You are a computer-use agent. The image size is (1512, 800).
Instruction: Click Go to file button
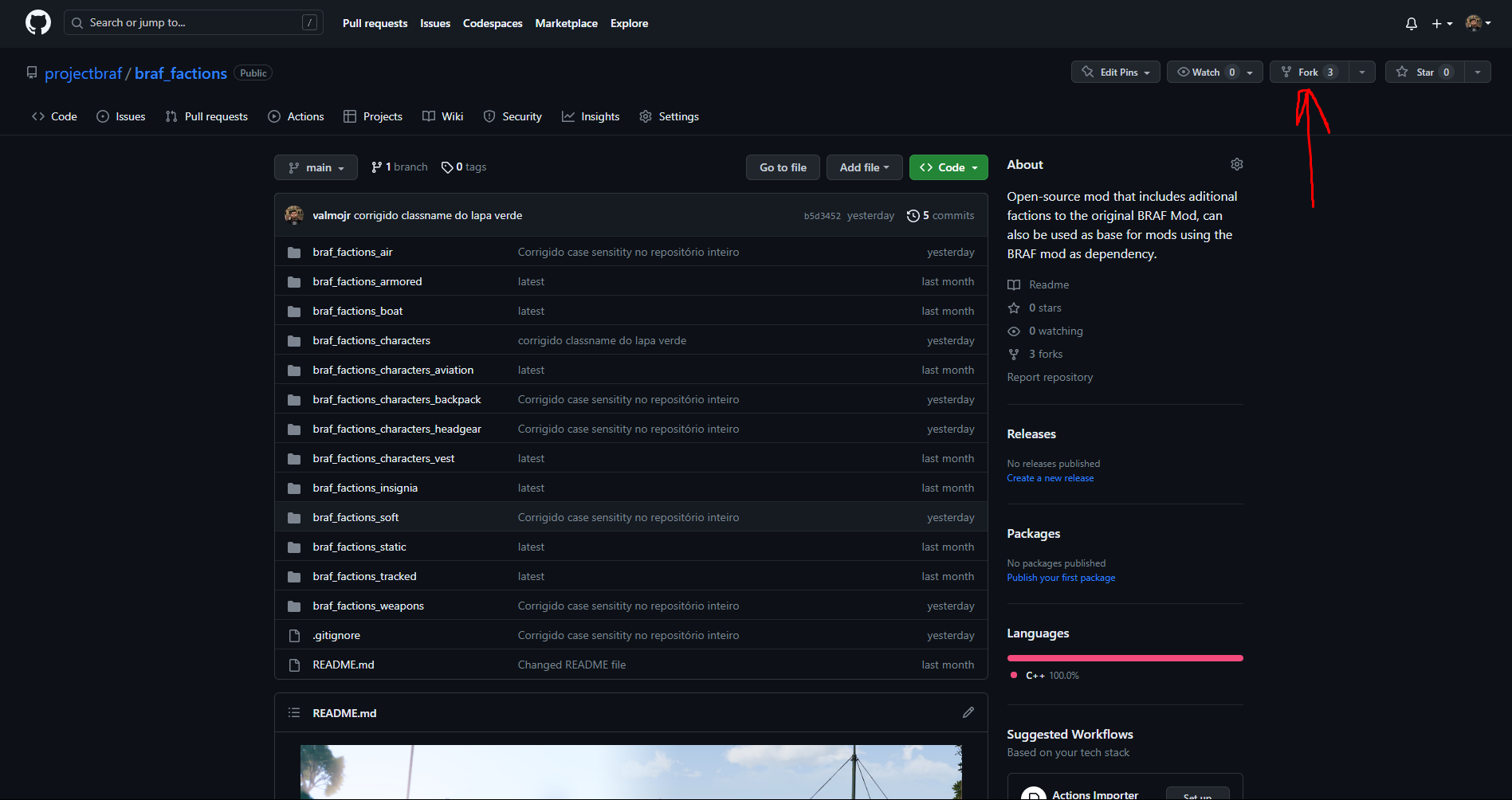[783, 167]
